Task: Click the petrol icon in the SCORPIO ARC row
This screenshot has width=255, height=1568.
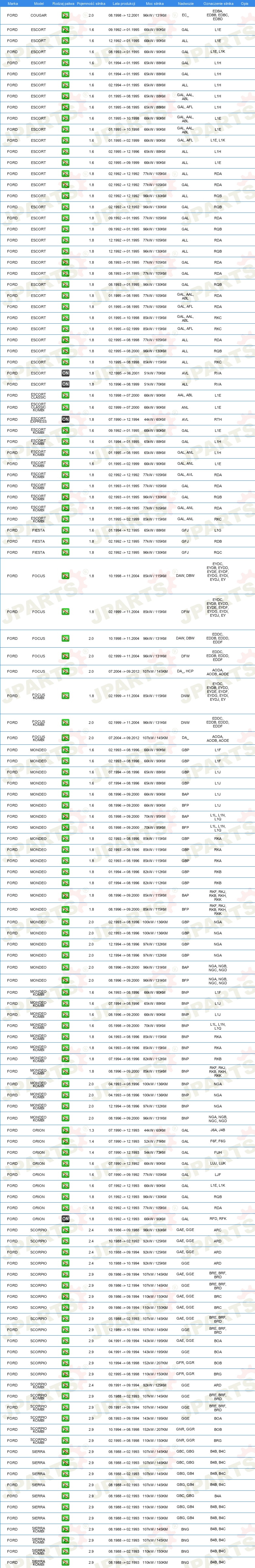Action: point(65,1230)
